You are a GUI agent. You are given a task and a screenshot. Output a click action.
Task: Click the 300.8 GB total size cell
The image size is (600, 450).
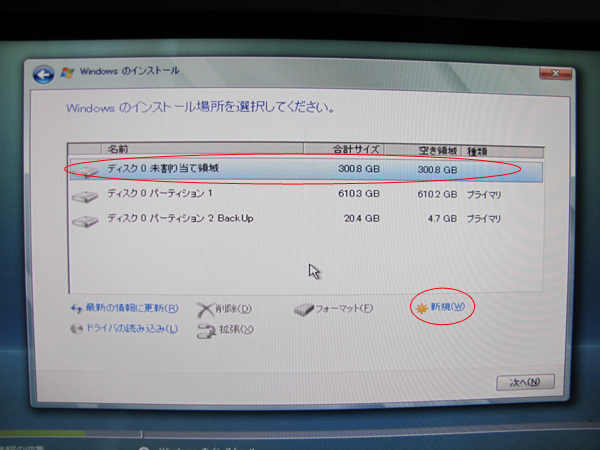point(359,169)
